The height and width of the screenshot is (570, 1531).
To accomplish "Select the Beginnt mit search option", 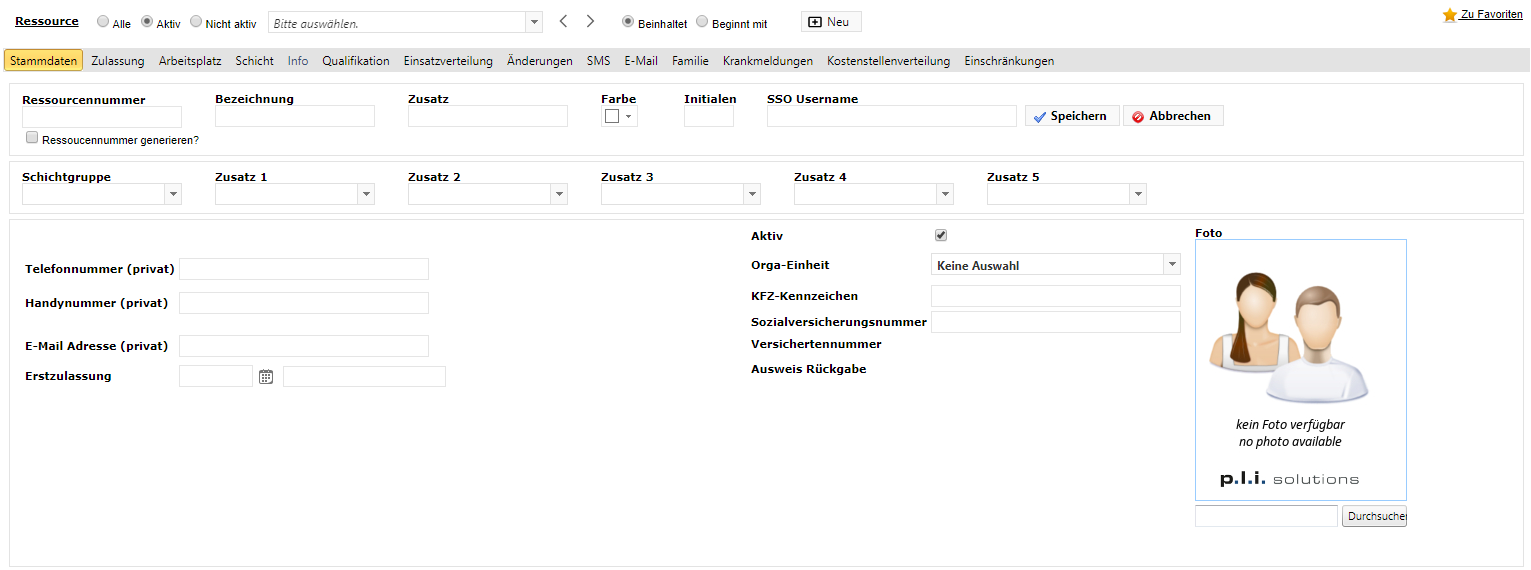I will 702,21.
